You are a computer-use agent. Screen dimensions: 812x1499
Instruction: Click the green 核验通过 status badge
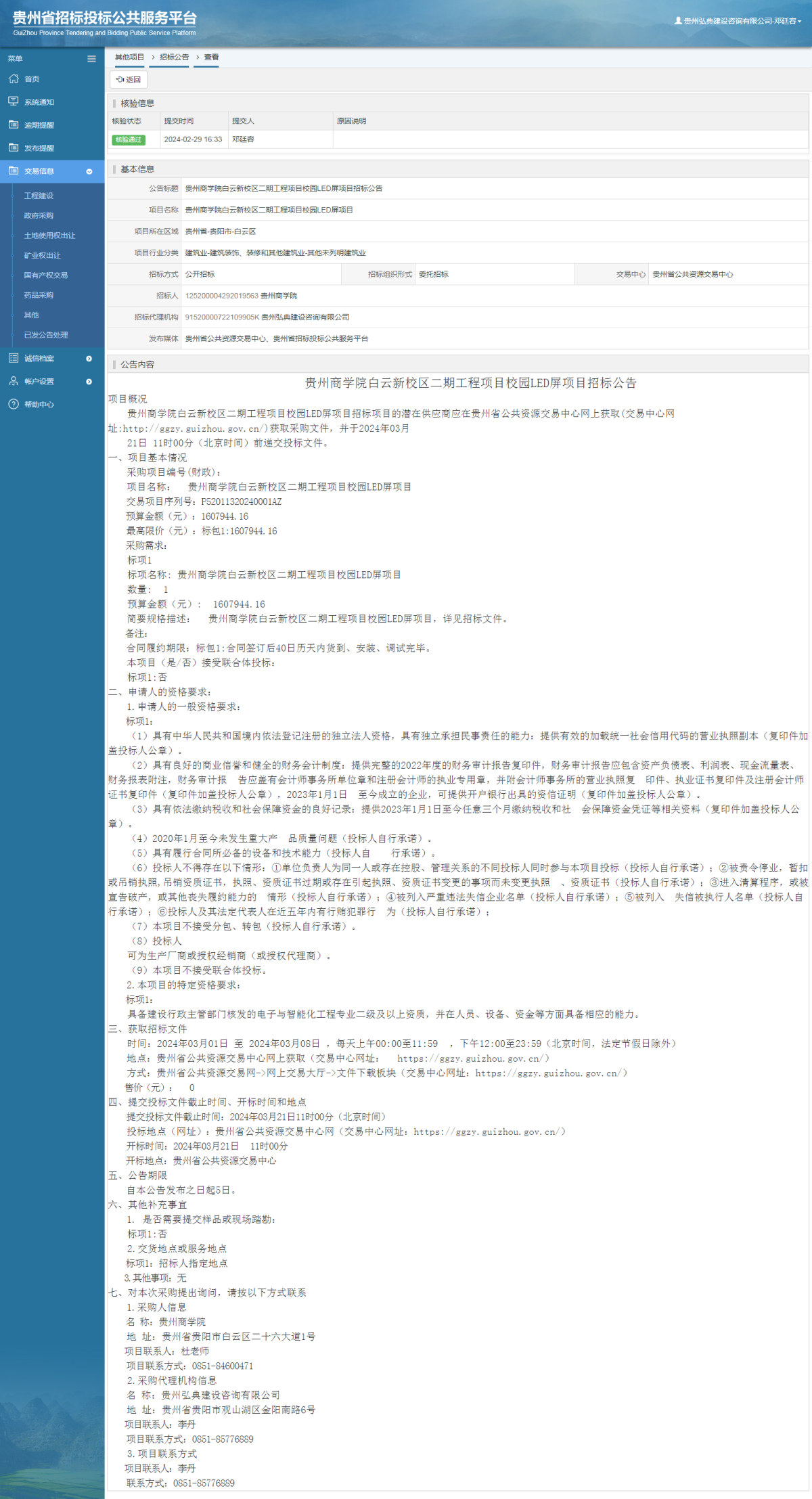pos(129,139)
